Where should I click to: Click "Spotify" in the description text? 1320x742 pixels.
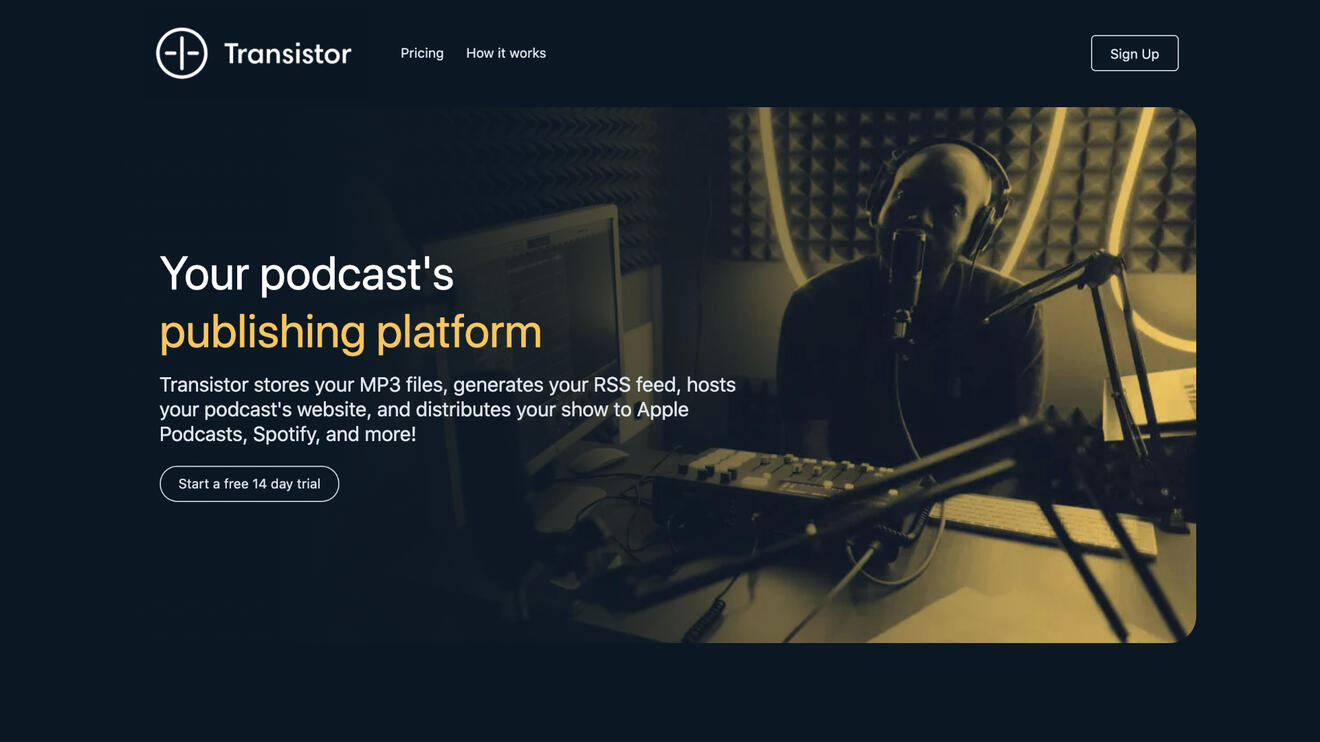pyautogui.click(x=283, y=435)
